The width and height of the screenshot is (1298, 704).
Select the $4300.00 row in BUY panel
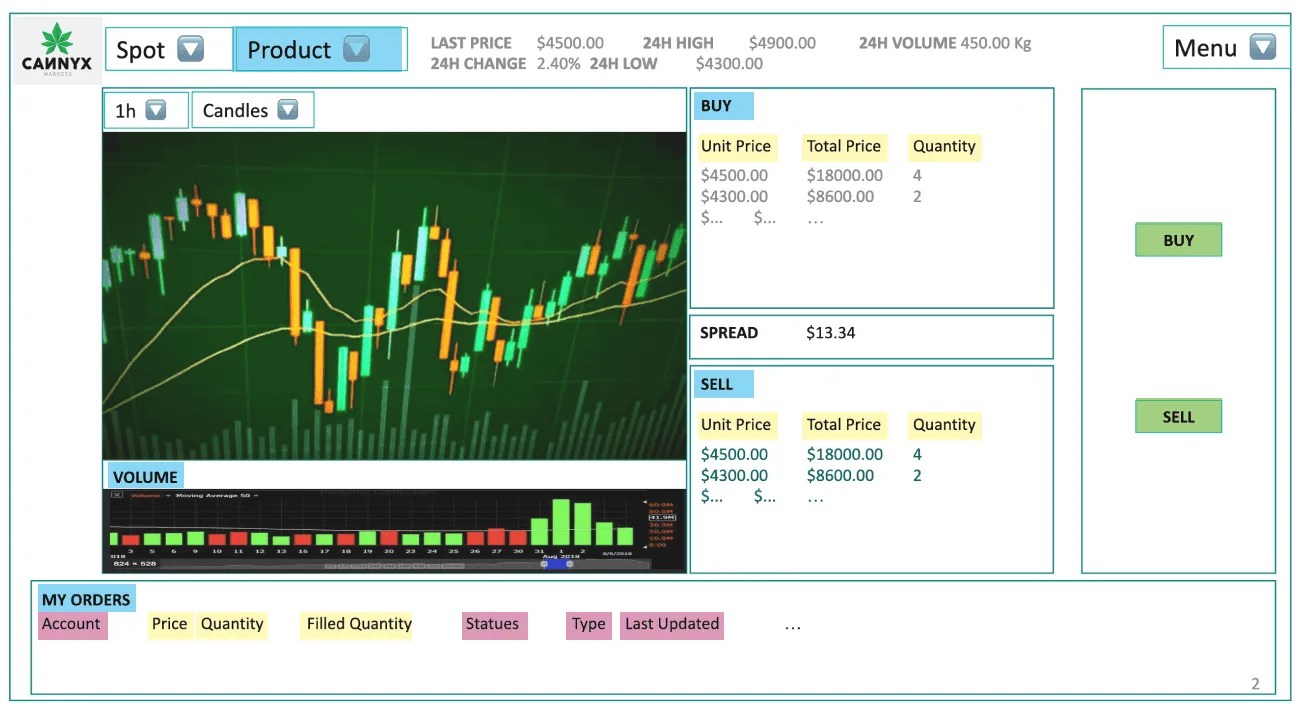pyautogui.click(x=811, y=197)
